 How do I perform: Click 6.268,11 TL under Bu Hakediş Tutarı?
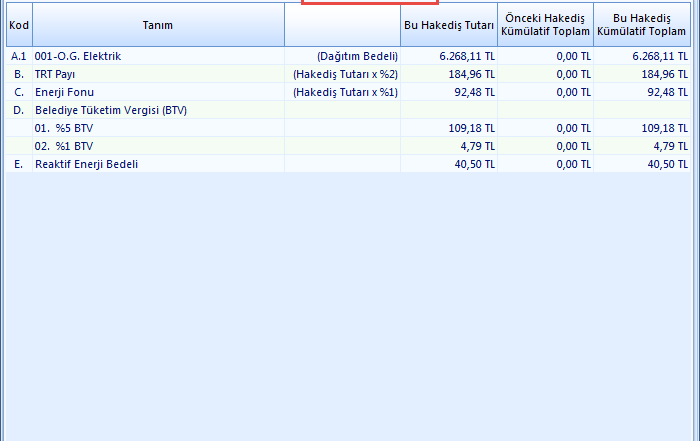pyautogui.click(x=467, y=57)
